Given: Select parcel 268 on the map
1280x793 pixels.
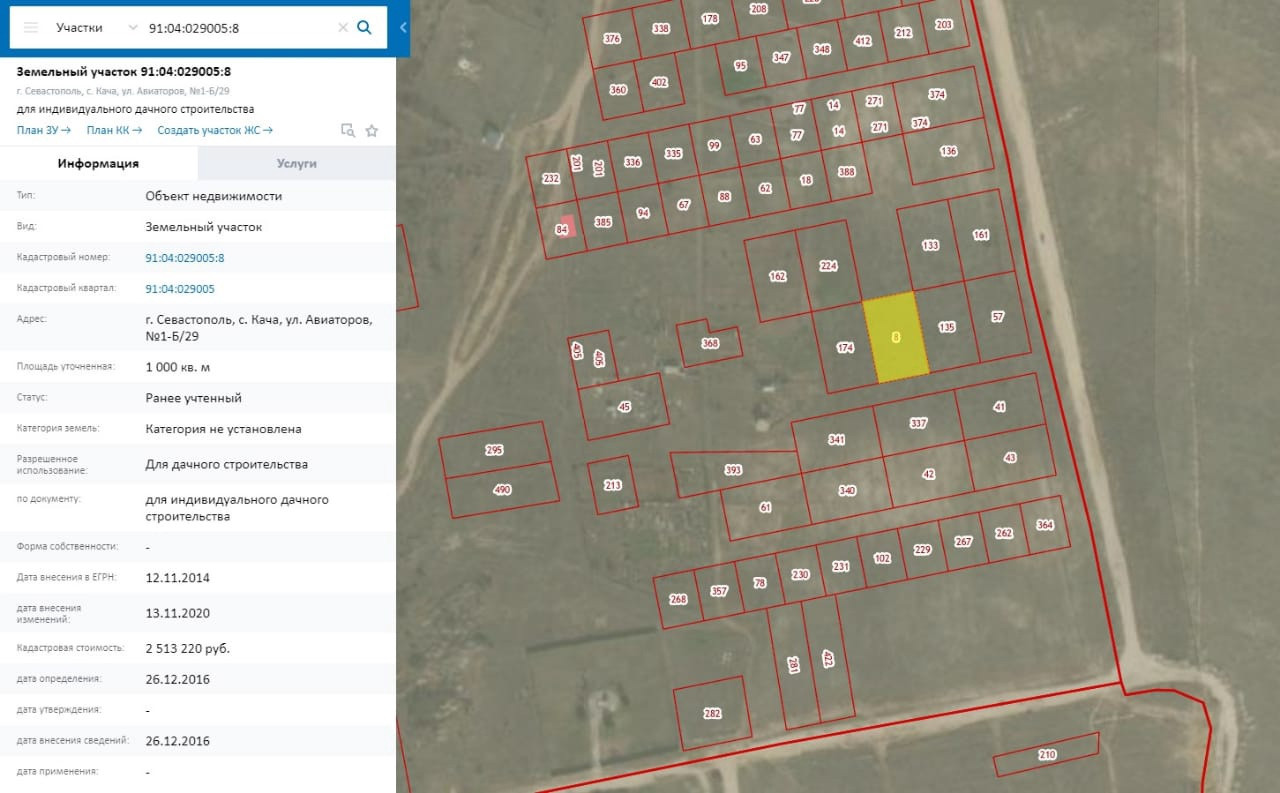Looking at the screenshot, I should 678,599.
